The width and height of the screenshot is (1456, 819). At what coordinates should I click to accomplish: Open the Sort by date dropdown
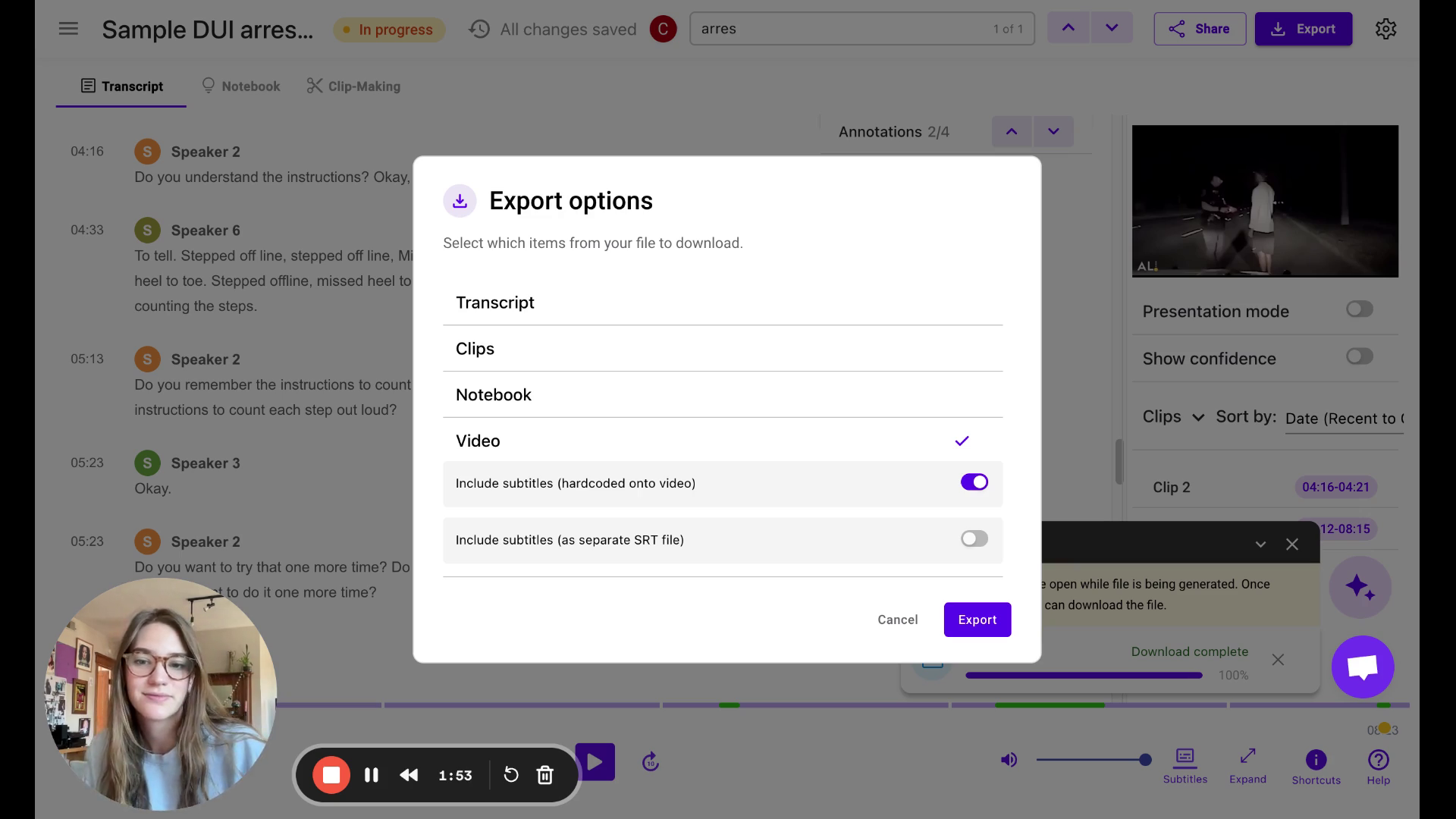[x=1344, y=419]
